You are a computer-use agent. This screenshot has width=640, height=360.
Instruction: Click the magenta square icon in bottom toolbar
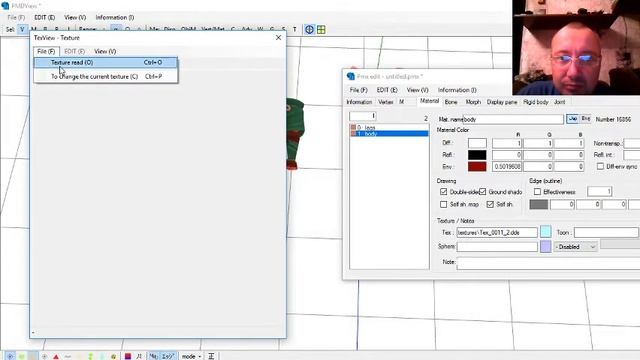click(x=128, y=356)
